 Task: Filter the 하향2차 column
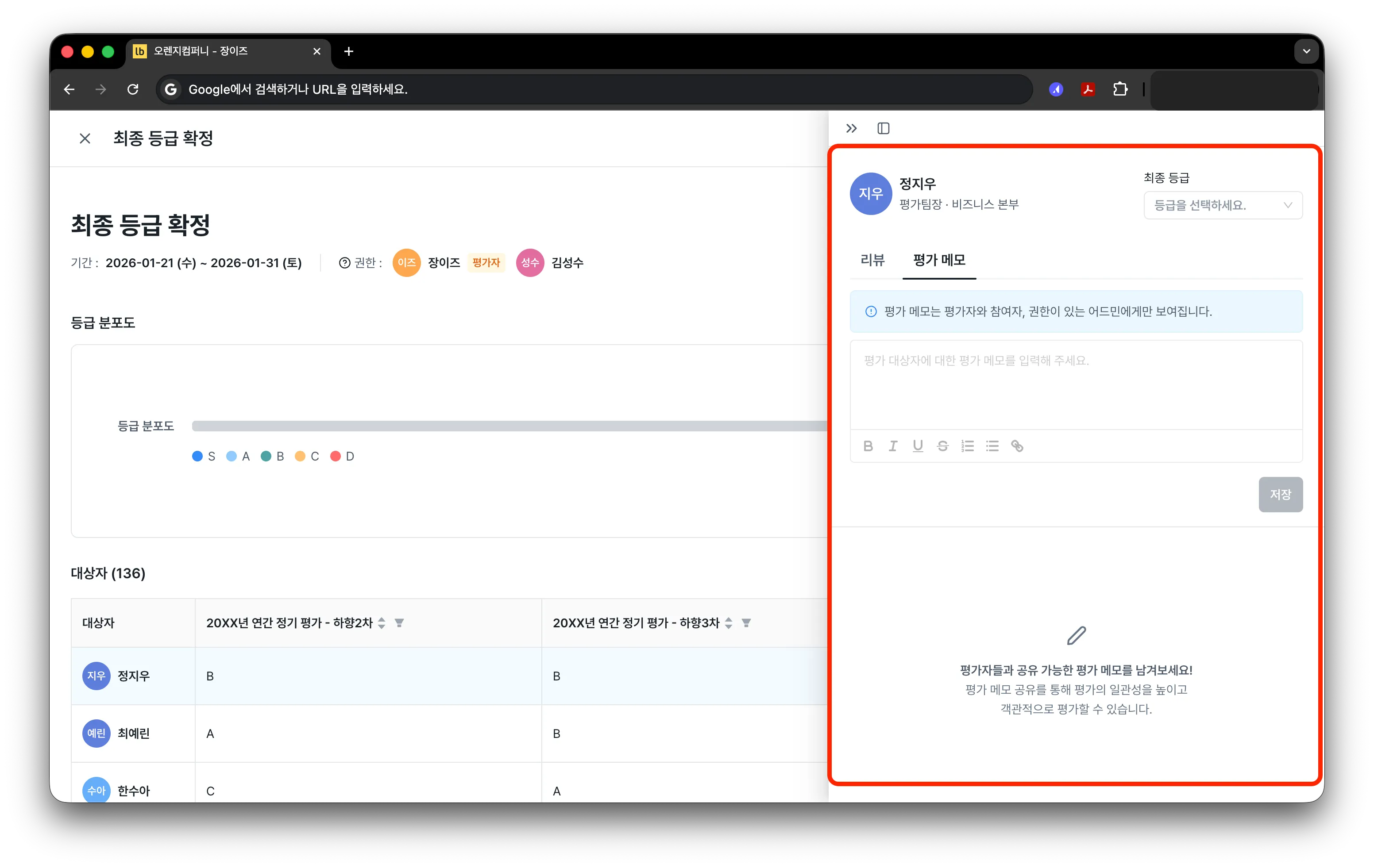coord(399,623)
